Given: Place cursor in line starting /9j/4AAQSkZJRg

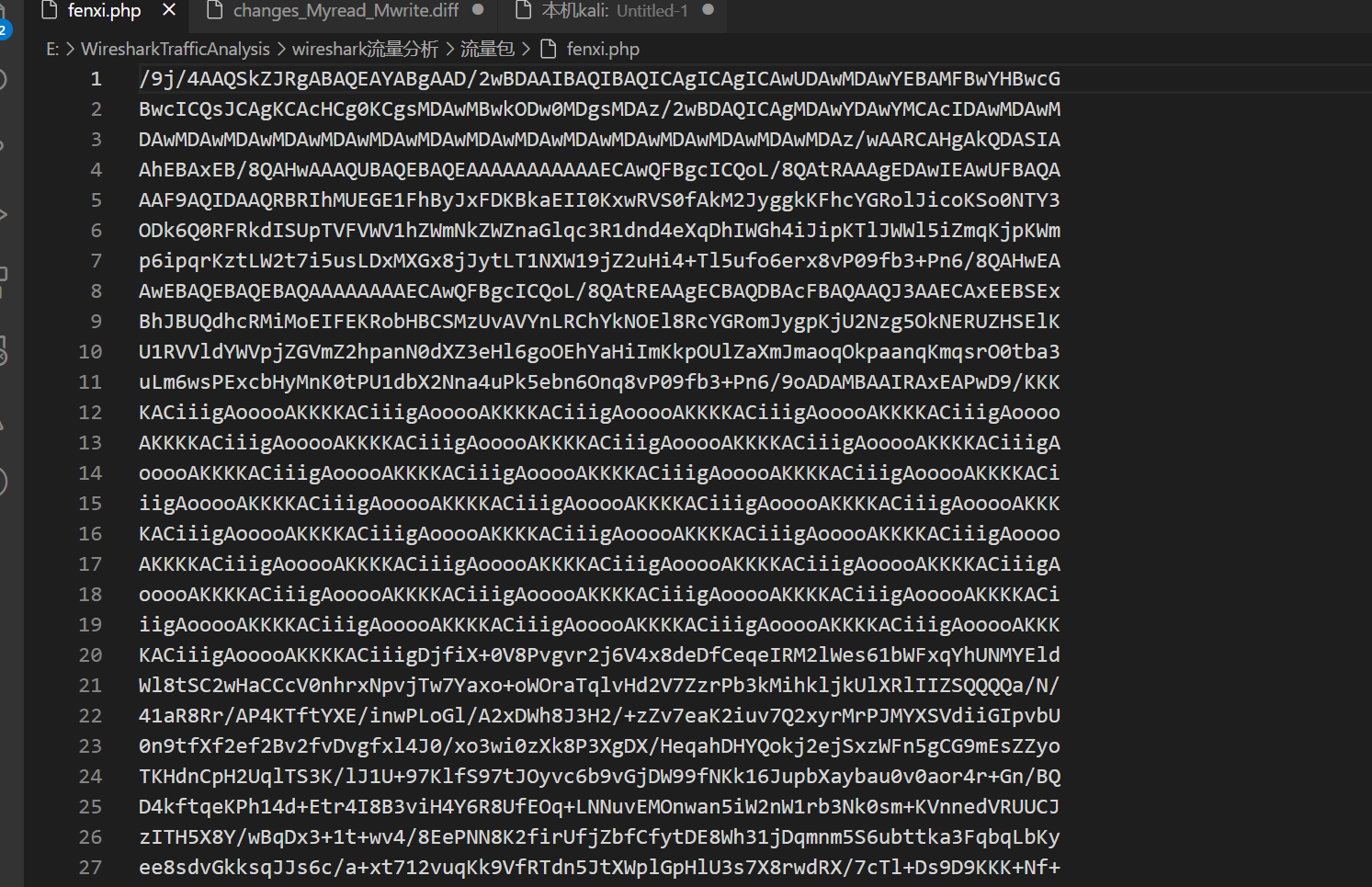Looking at the screenshot, I should (x=599, y=79).
